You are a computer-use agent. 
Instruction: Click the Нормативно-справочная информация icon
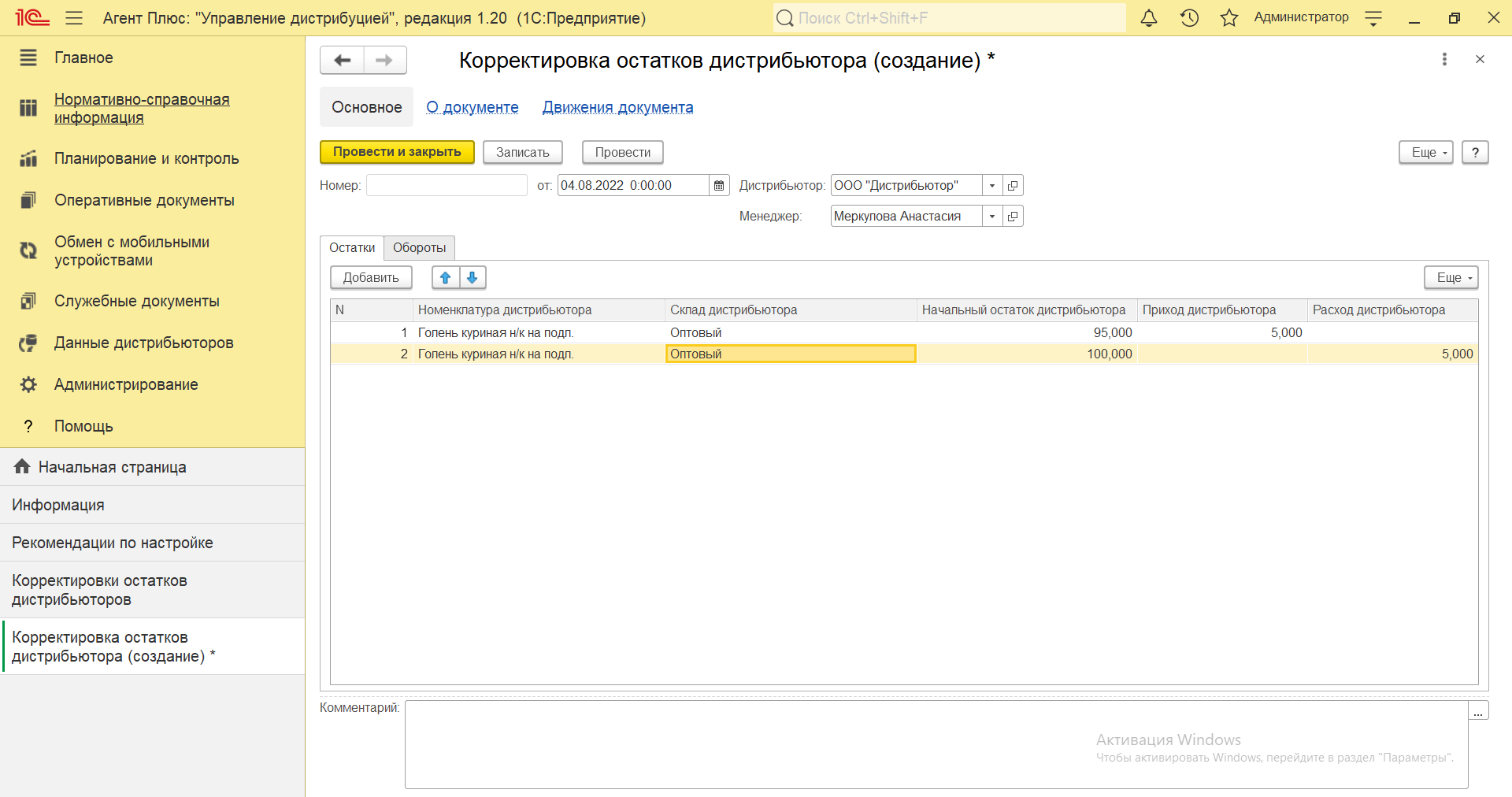[x=28, y=108]
